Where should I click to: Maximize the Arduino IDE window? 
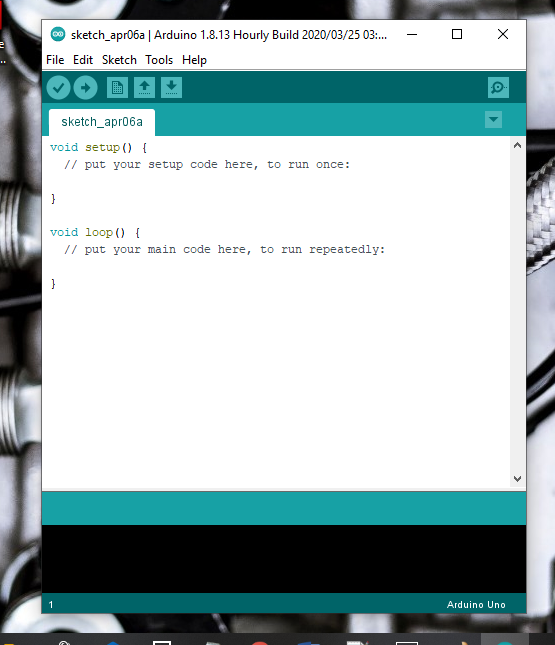(x=457, y=35)
